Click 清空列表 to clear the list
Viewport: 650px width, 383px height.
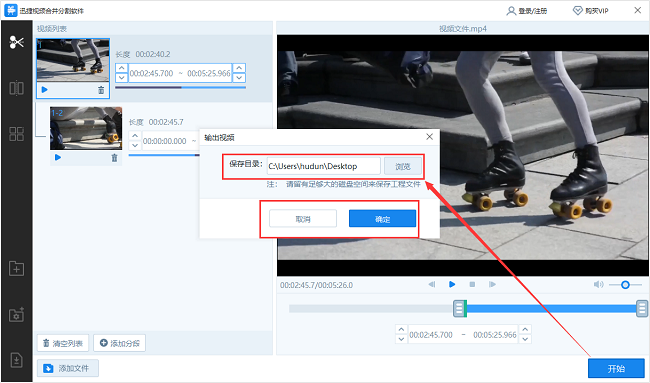click(x=63, y=343)
